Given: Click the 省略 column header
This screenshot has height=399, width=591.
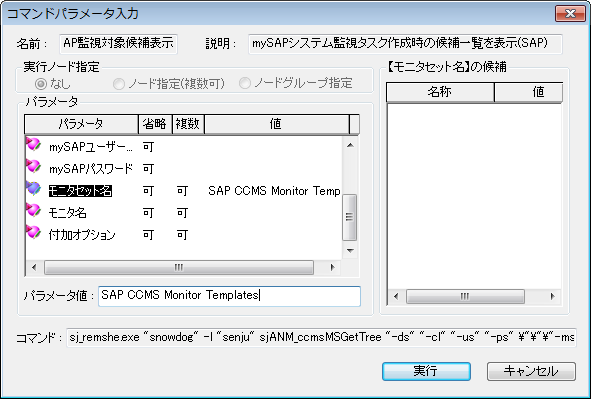Looking at the screenshot, I should point(155,124).
